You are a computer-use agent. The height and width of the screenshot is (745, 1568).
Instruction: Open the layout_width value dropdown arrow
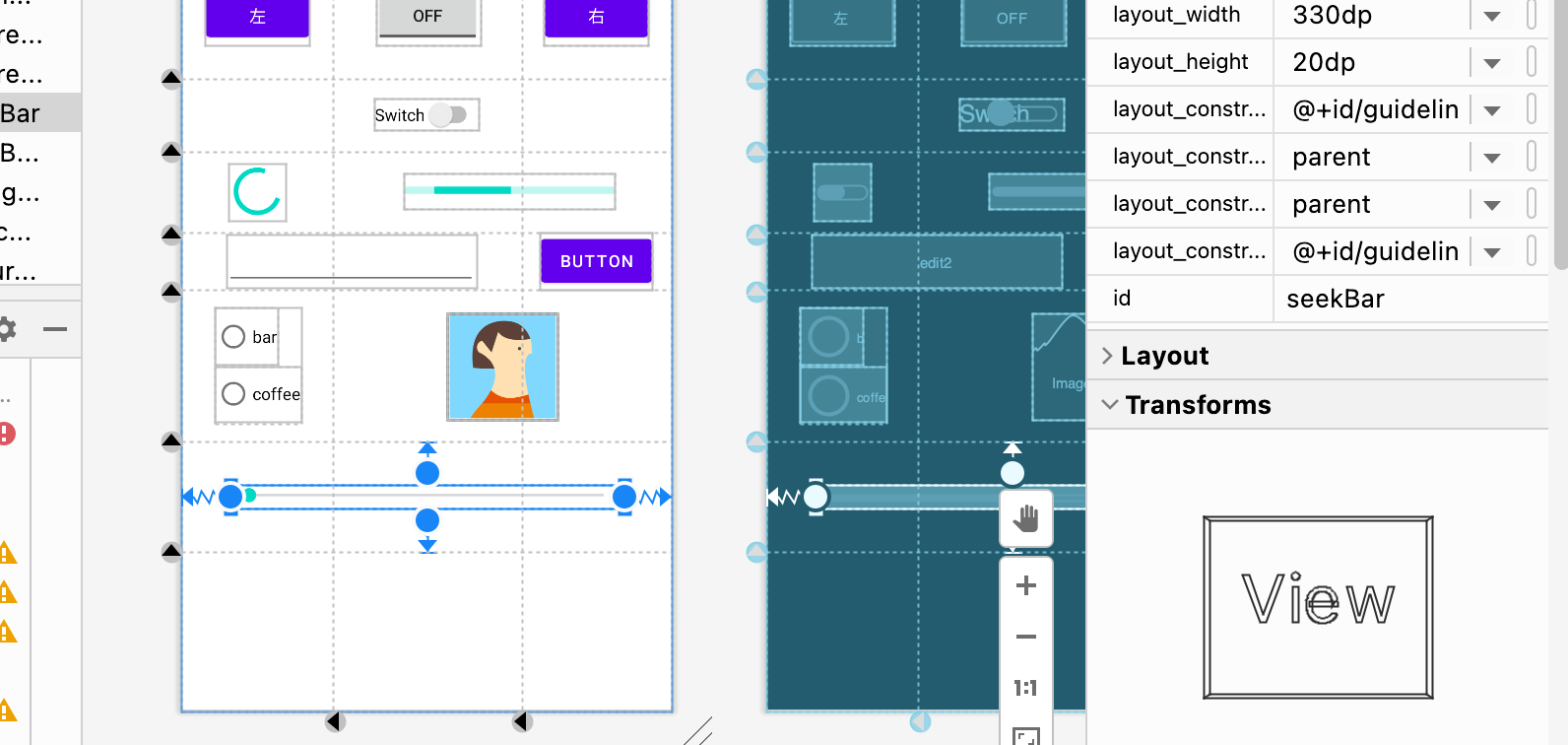click(x=1492, y=16)
